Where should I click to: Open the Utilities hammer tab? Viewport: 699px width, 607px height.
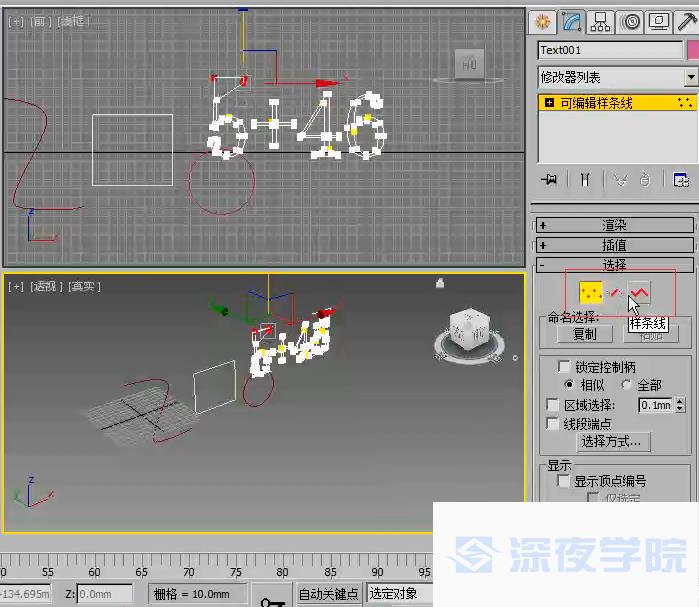pyautogui.click(x=687, y=21)
